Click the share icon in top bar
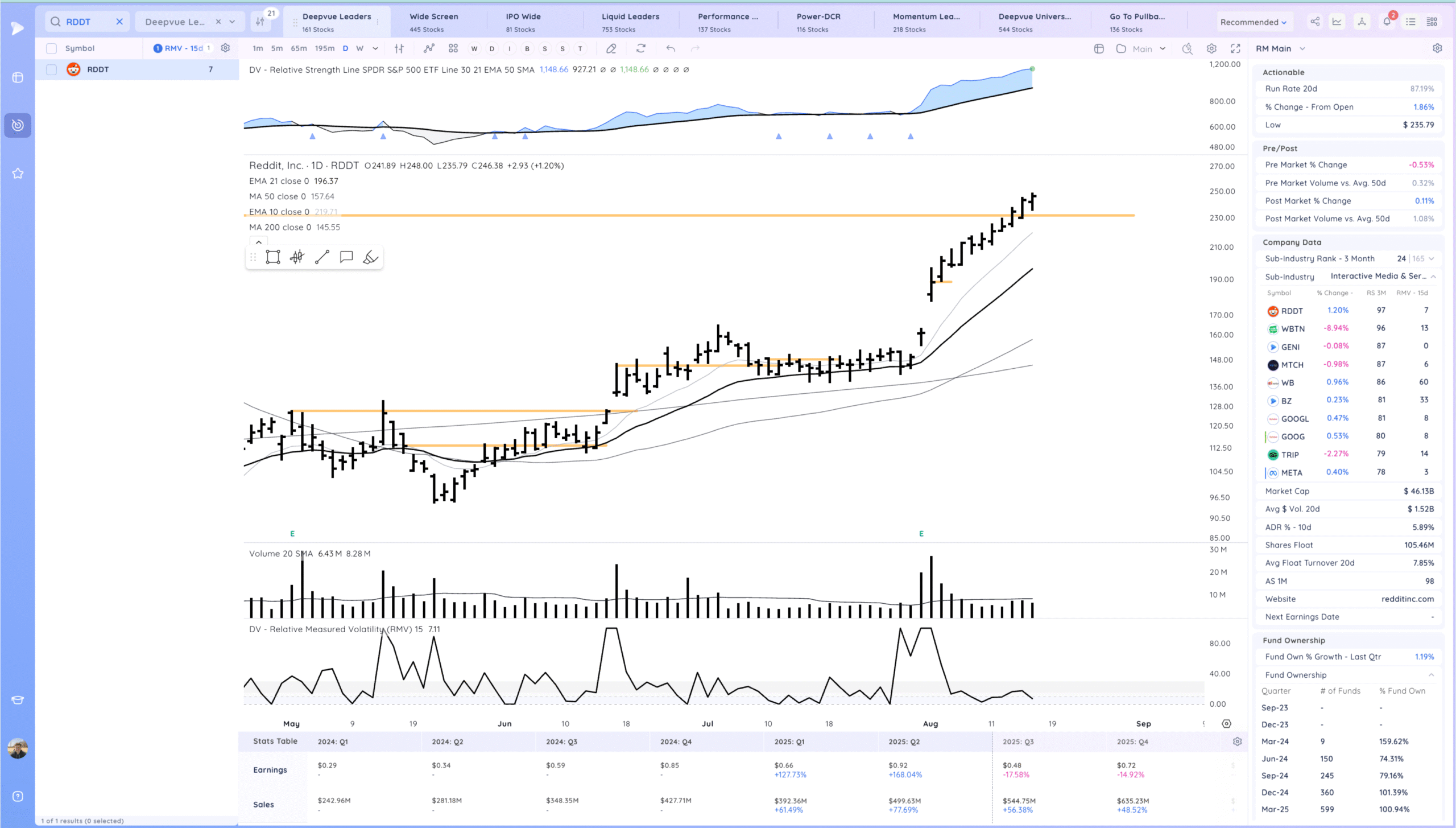This screenshot has width=1456, height=828. click(x=1315, y=22)
